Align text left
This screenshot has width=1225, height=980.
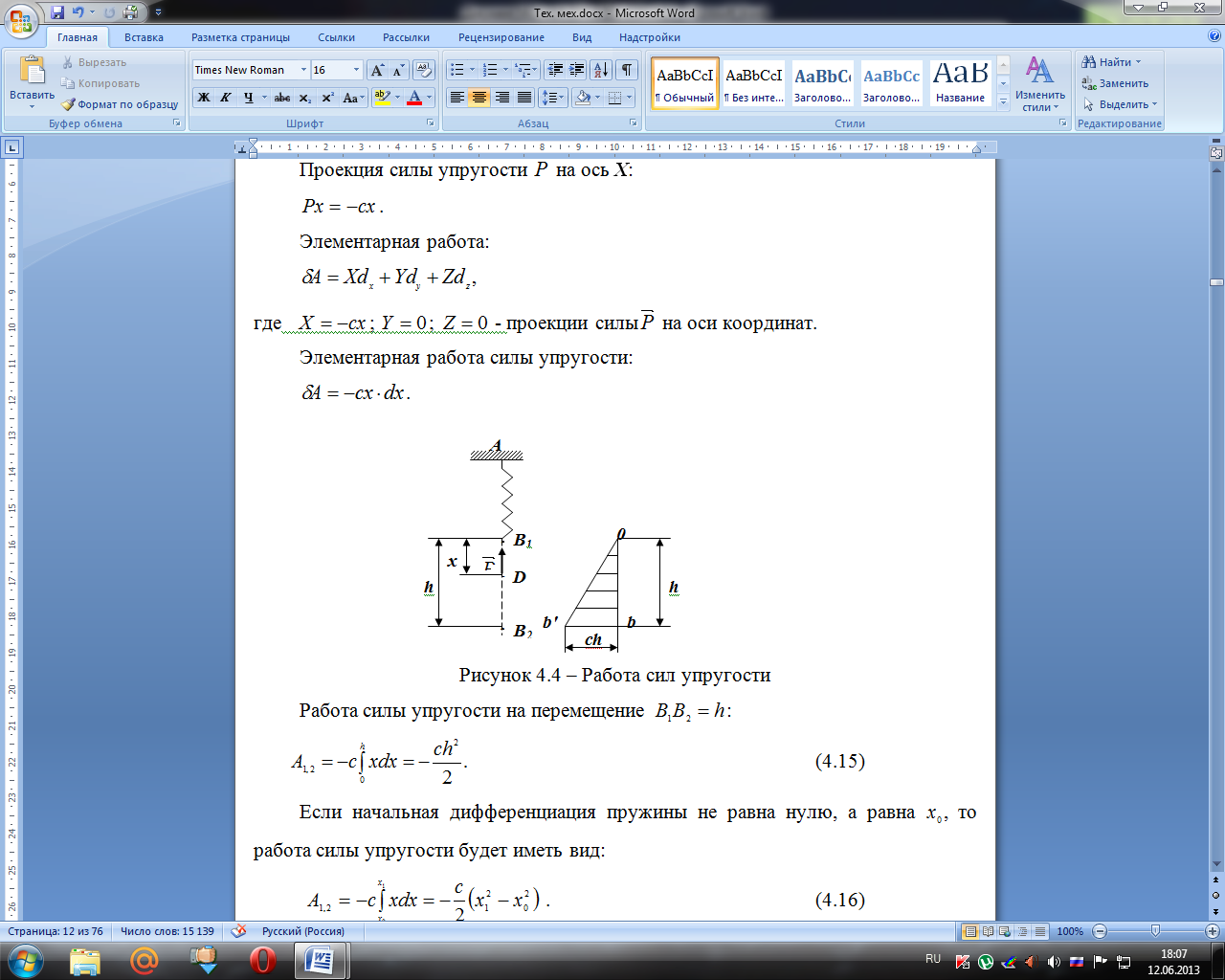[x=457, y=98]
